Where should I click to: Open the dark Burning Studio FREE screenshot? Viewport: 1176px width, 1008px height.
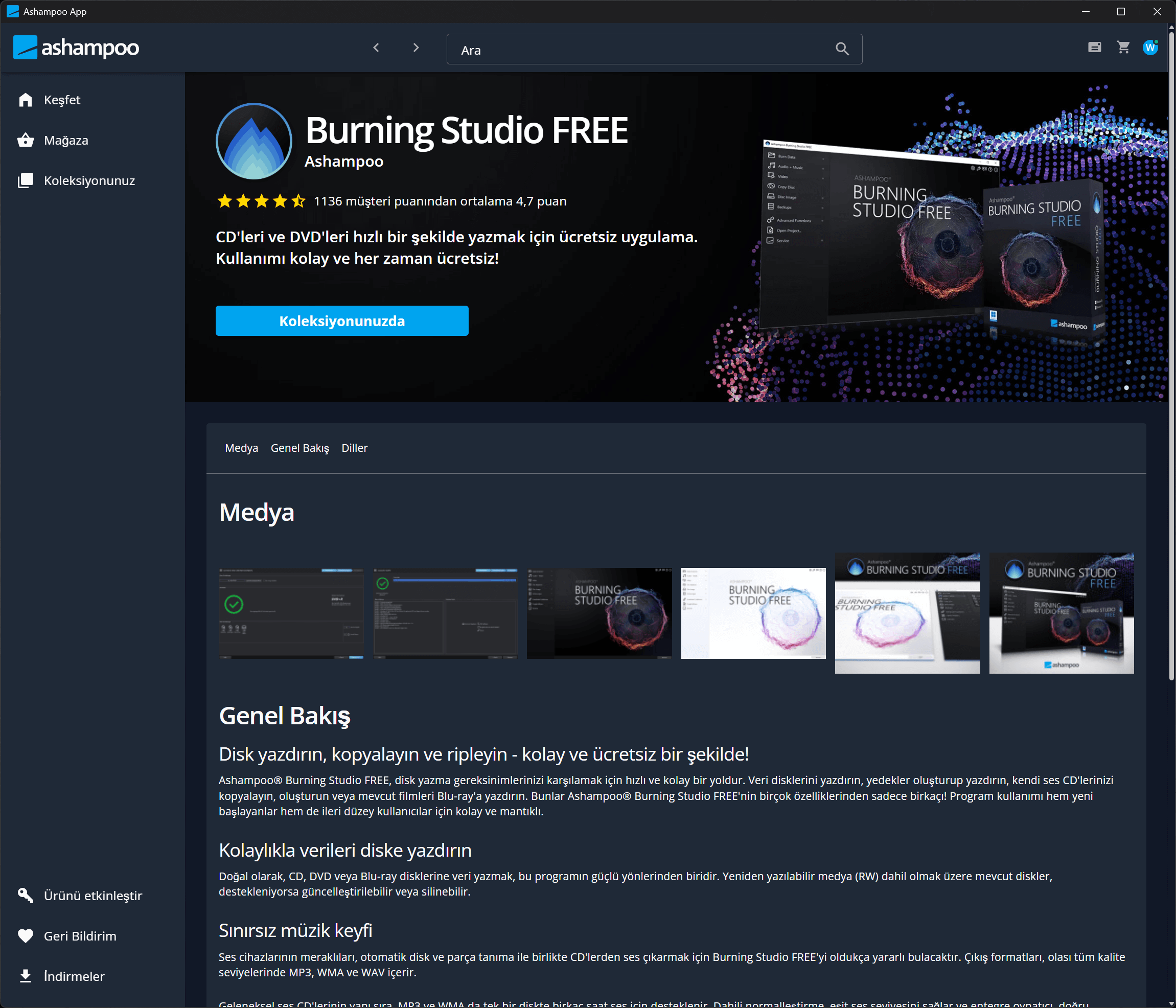(599, 613)
